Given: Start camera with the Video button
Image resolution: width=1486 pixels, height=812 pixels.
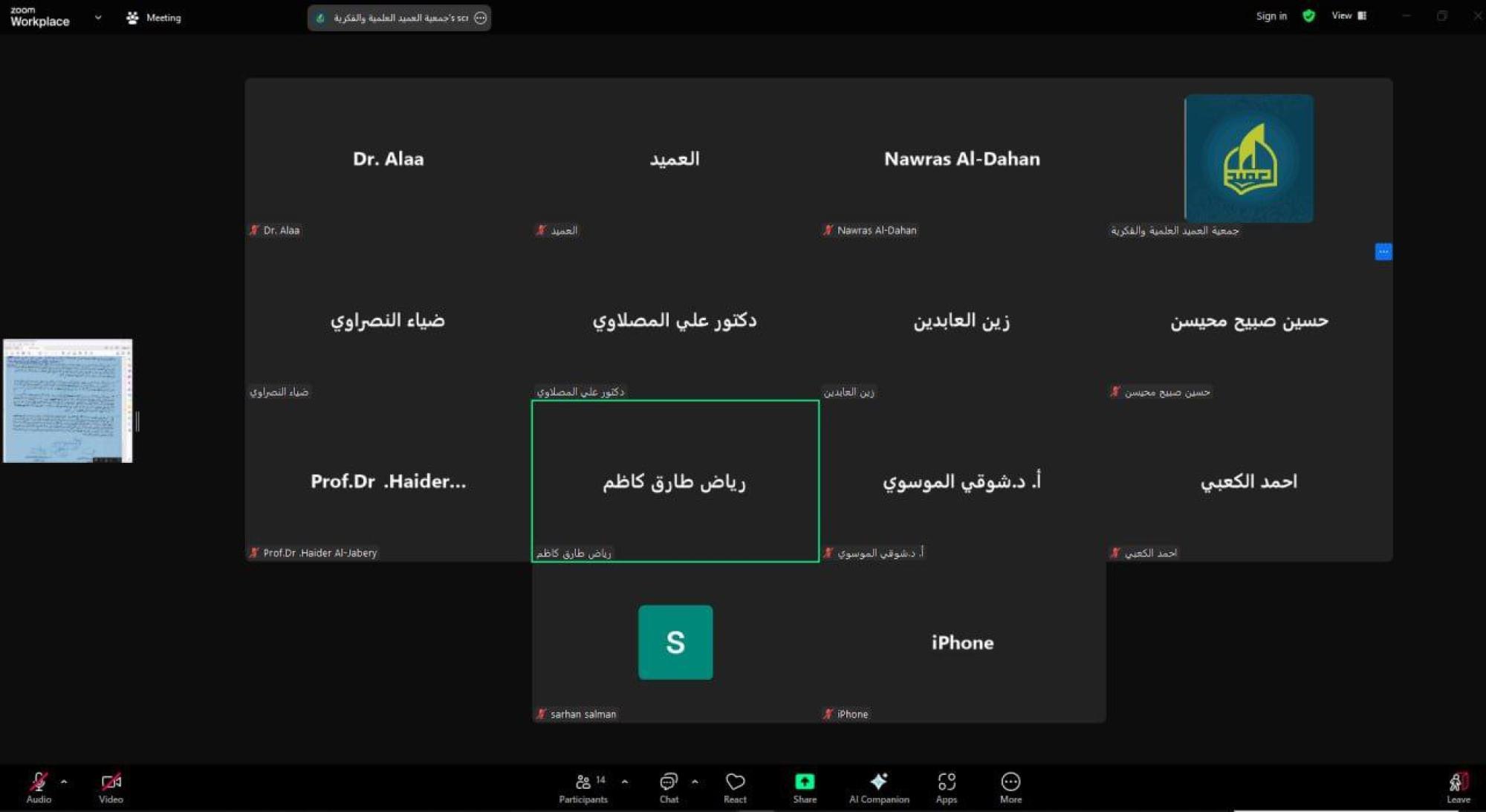Looking at the screenshot, I should pos(111,787).
